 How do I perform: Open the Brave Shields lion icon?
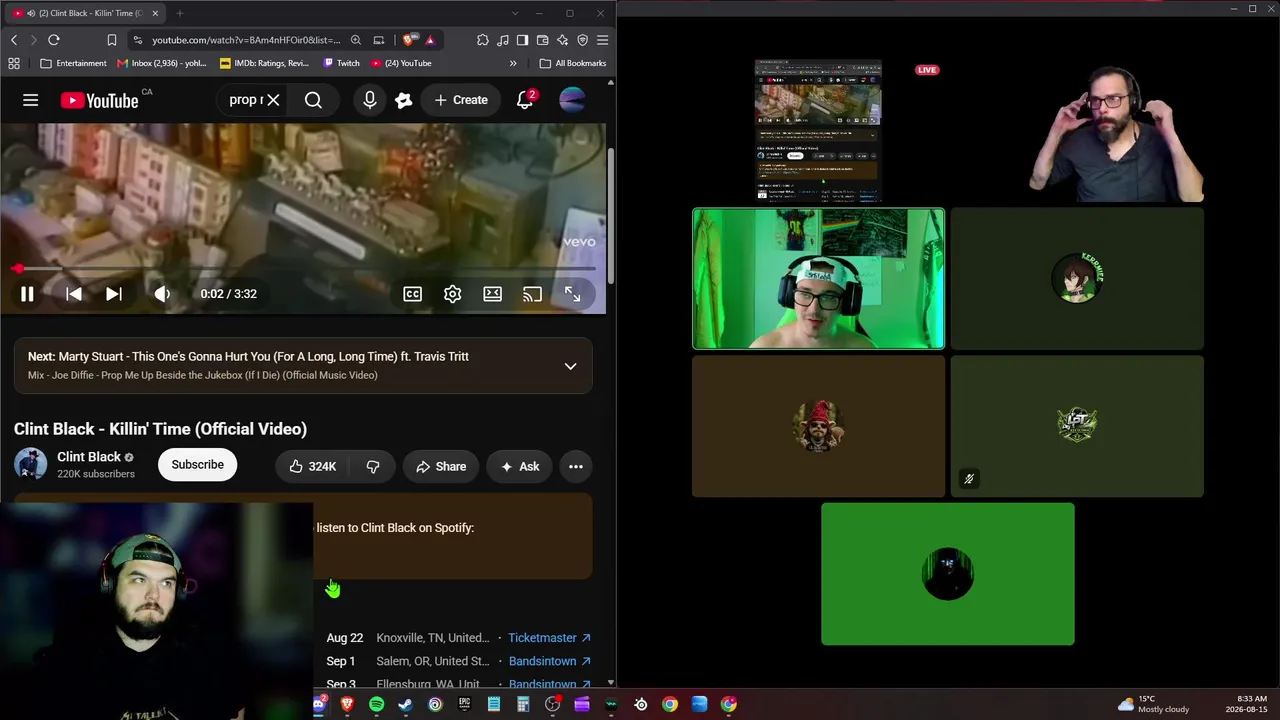click(x=409, y=40)
